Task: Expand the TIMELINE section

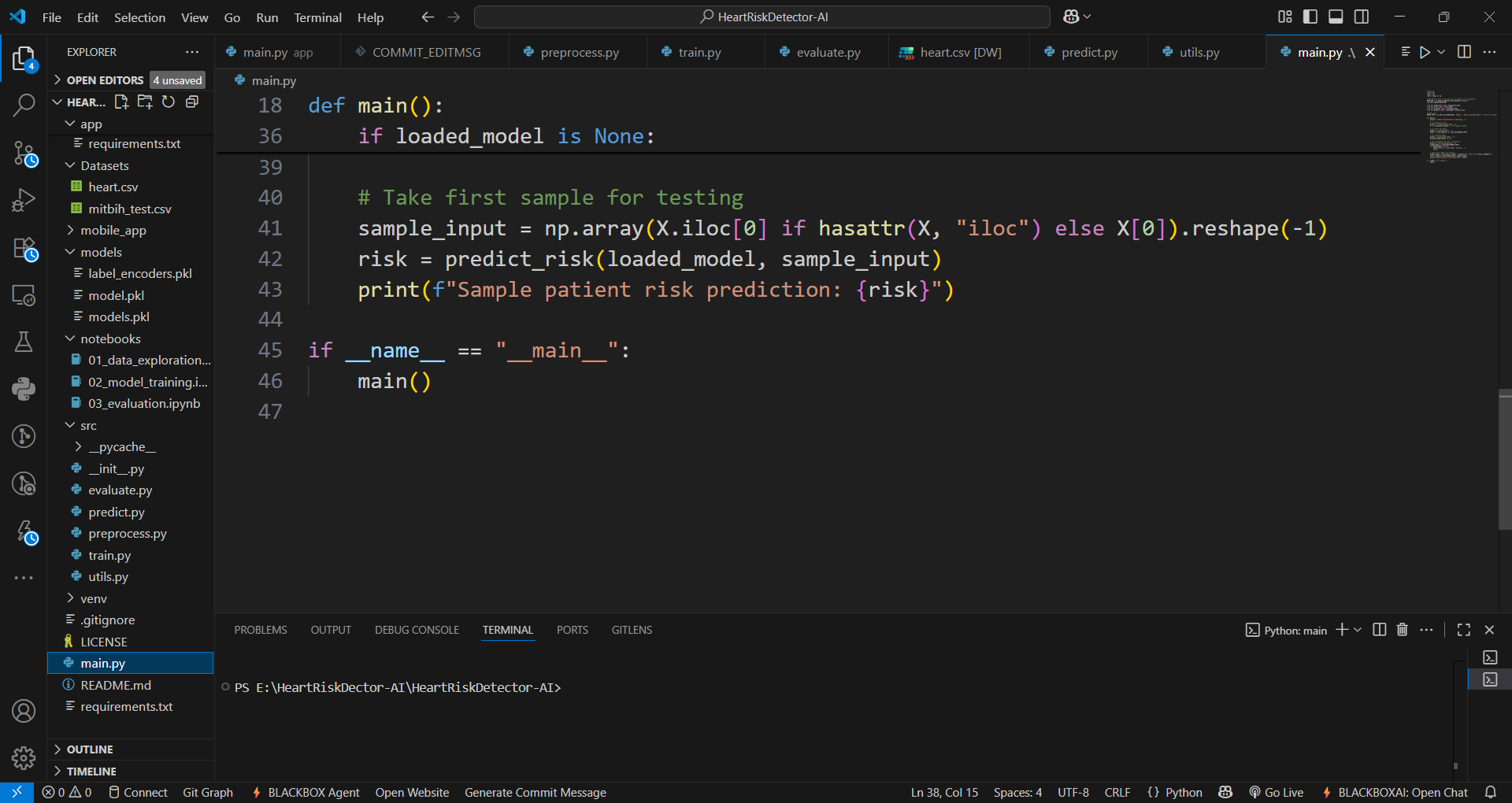Action: (91, 772)
